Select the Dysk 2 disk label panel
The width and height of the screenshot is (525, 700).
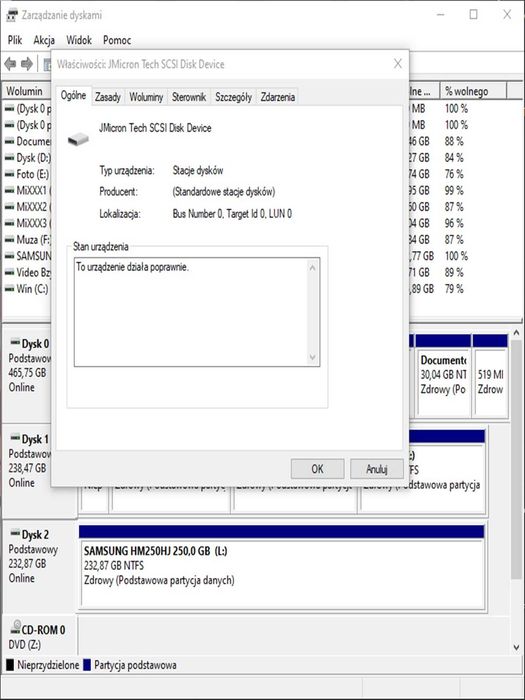click(39, 565)
